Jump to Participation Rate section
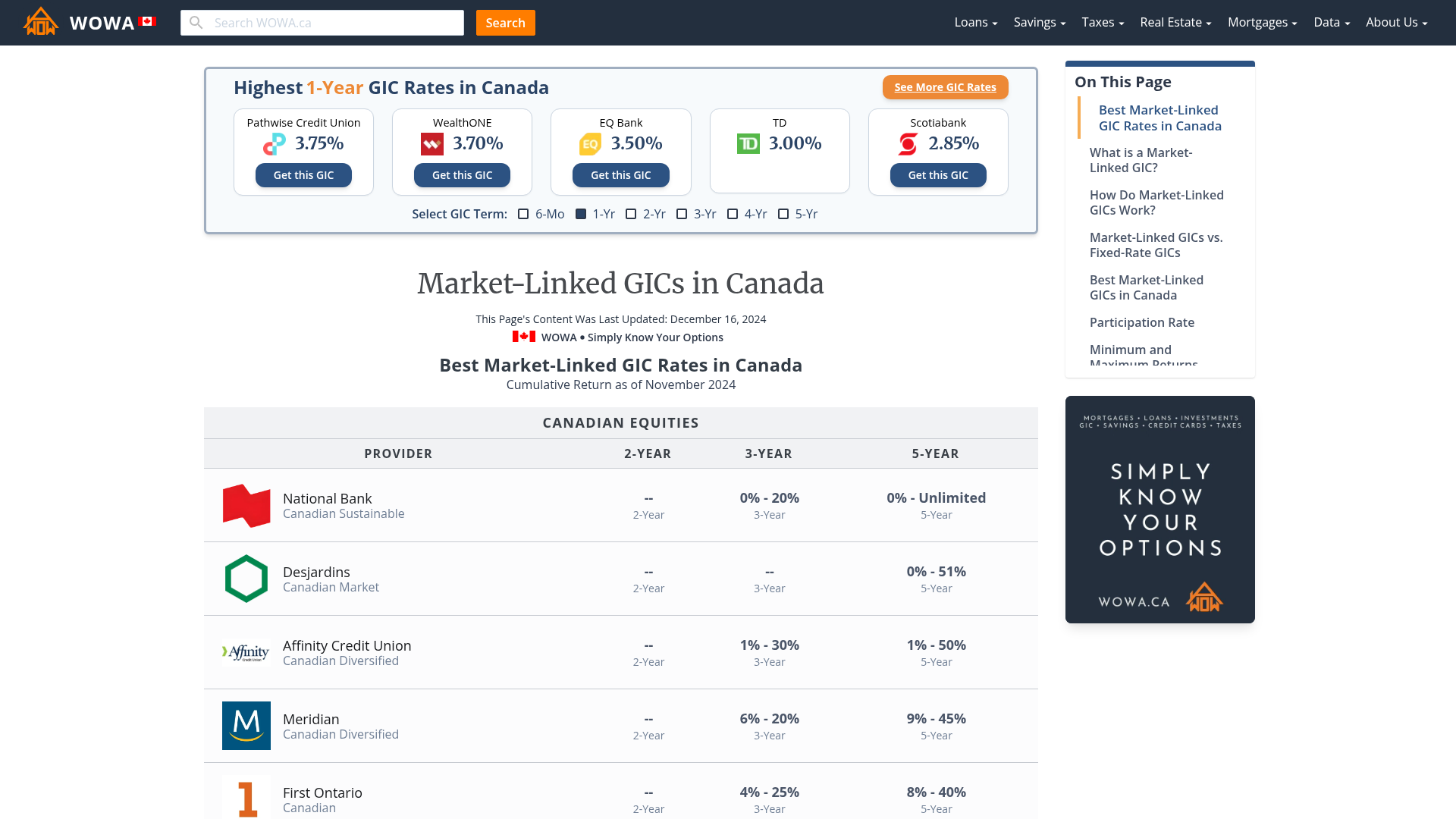Viewport: 1456px width, 819px height. (x=1142, y=322)
